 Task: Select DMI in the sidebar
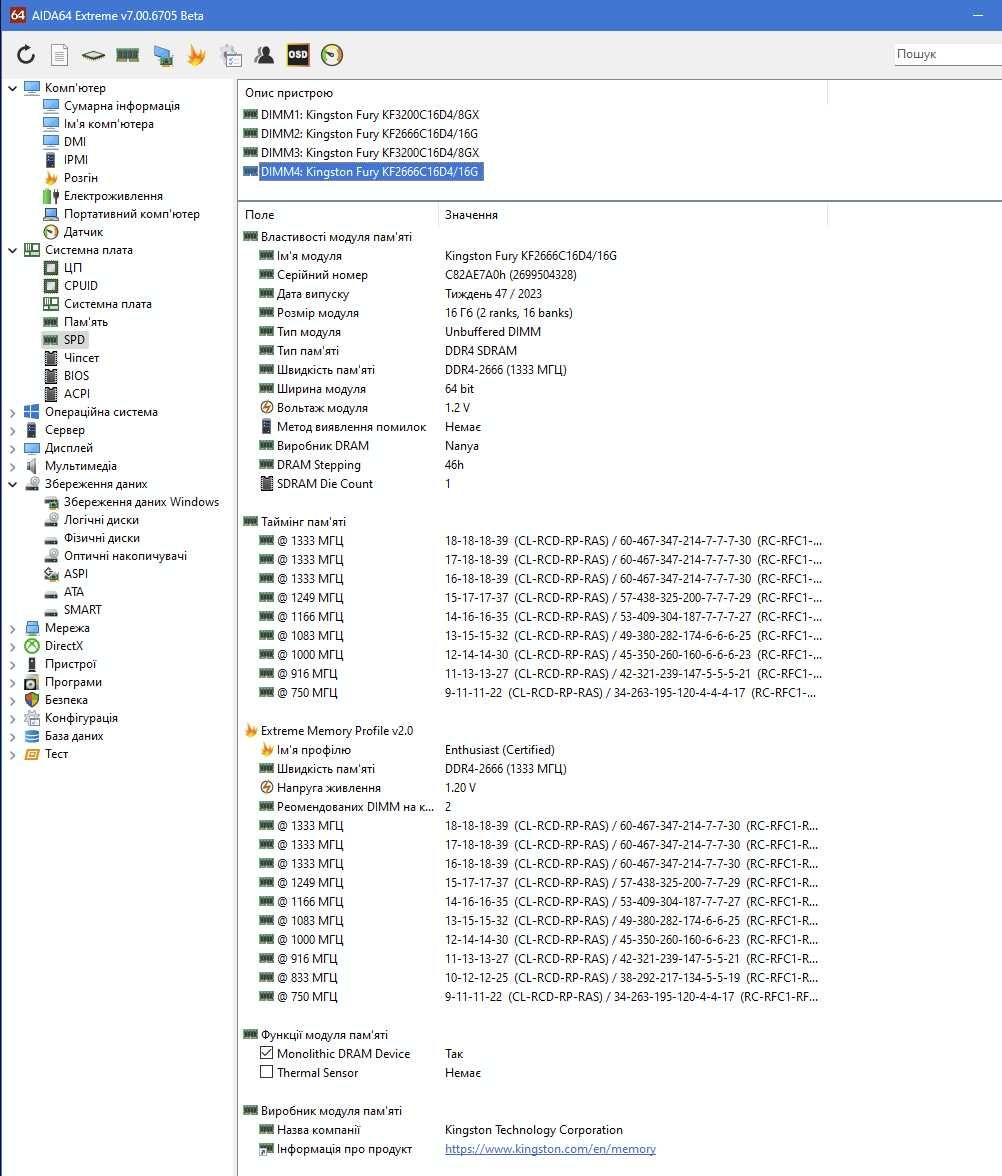click(75, 142)
